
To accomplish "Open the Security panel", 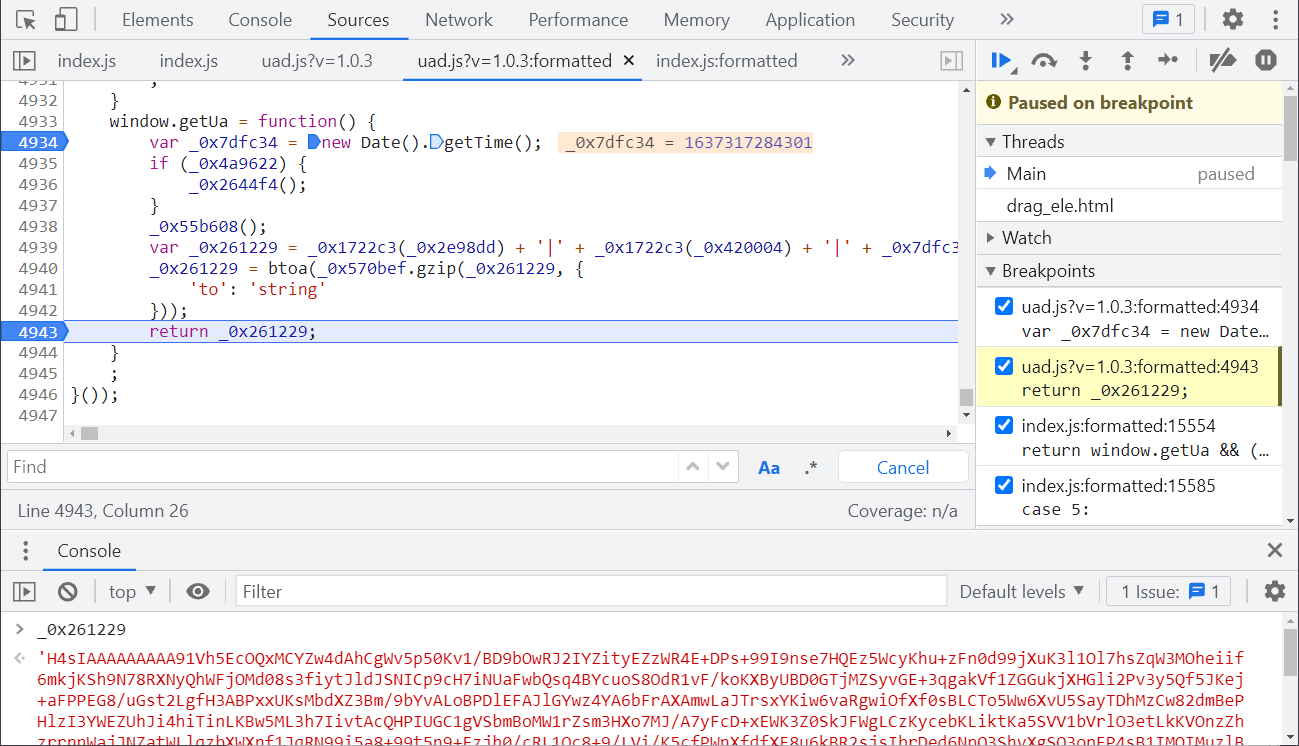I will [x=922, y=20].
